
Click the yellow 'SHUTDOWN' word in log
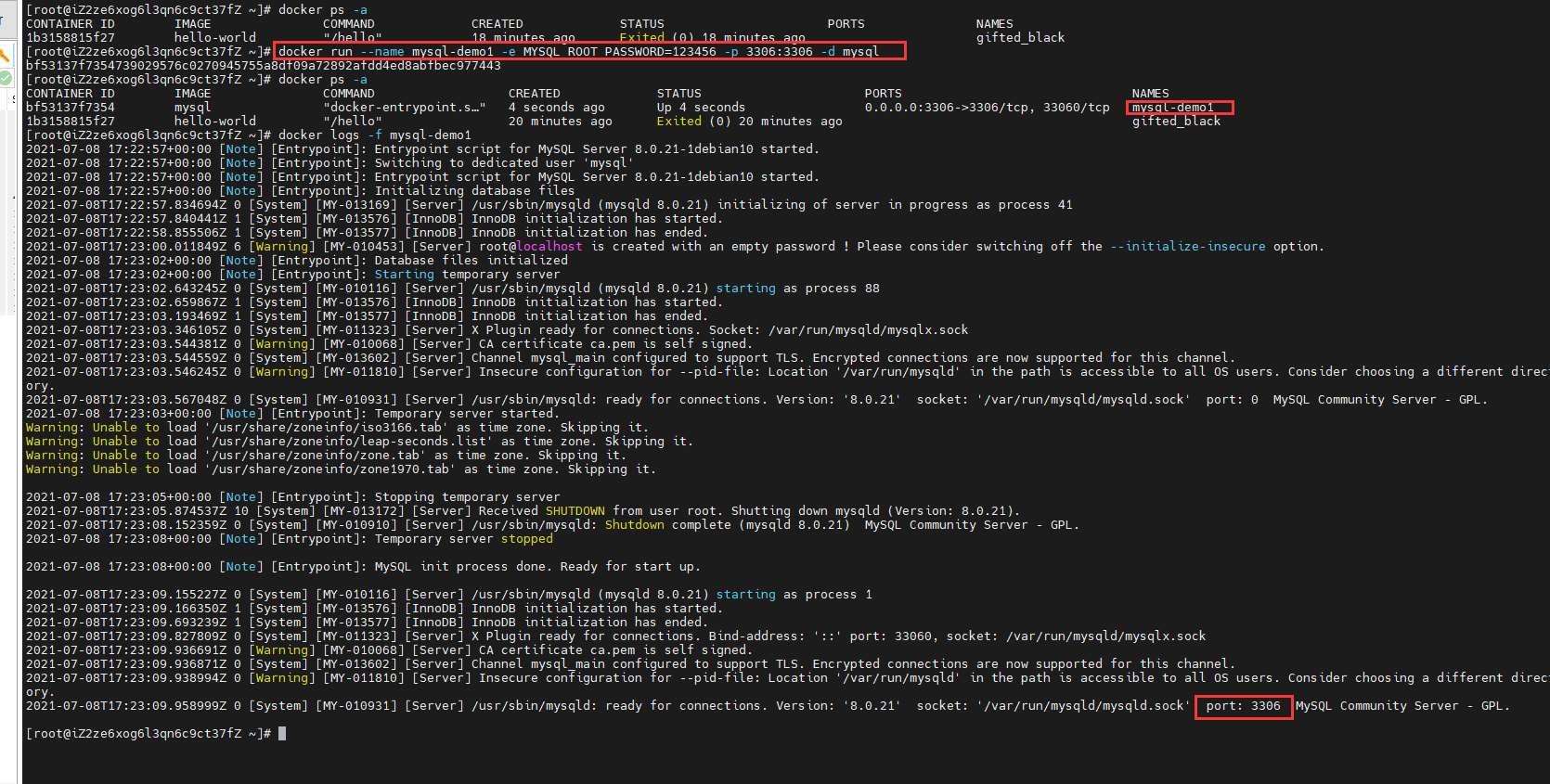point(575,511)
